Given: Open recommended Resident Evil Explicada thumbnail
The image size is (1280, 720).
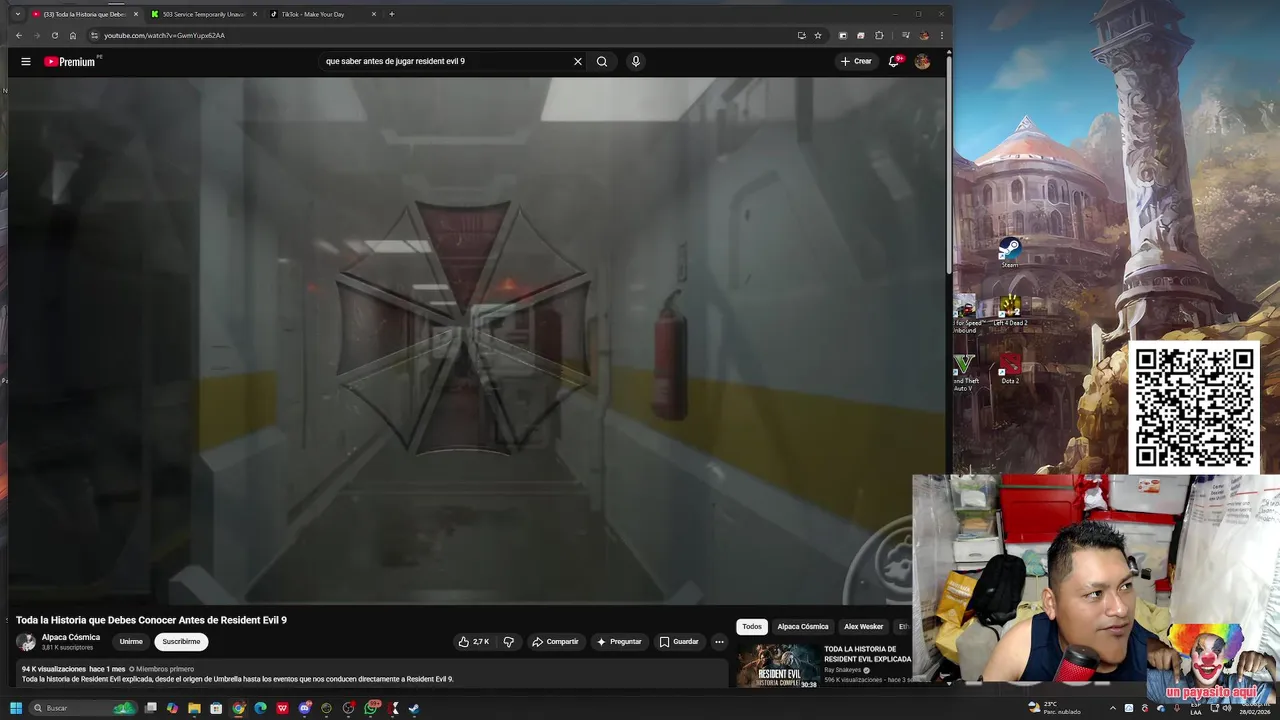Looking at the screenshot, I should (x=779, y=665).
